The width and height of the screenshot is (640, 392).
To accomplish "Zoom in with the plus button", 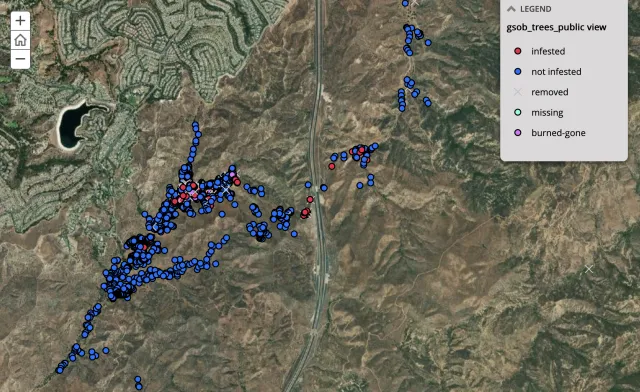I will point(20,21).
